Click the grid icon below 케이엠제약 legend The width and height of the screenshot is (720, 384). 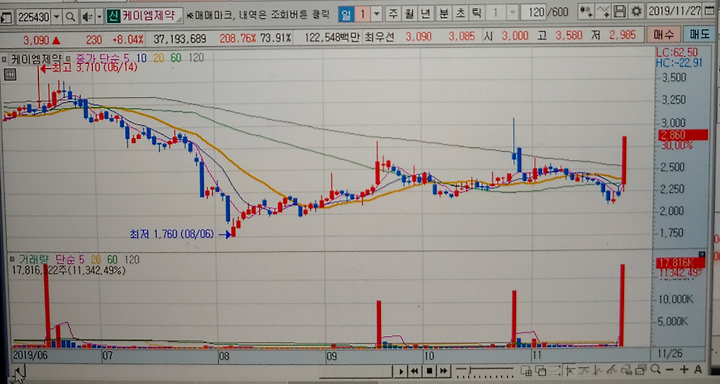[10, 75]
